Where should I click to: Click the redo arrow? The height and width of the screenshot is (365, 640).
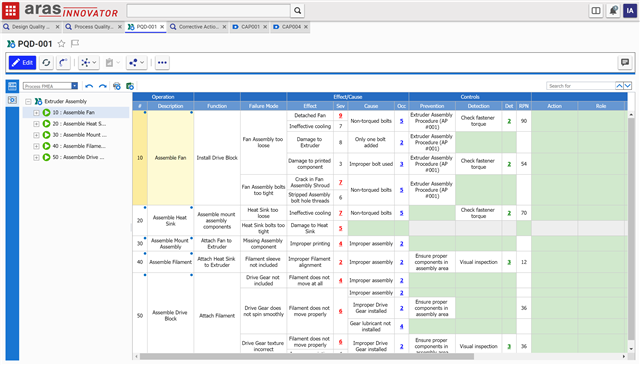point(102,86)
